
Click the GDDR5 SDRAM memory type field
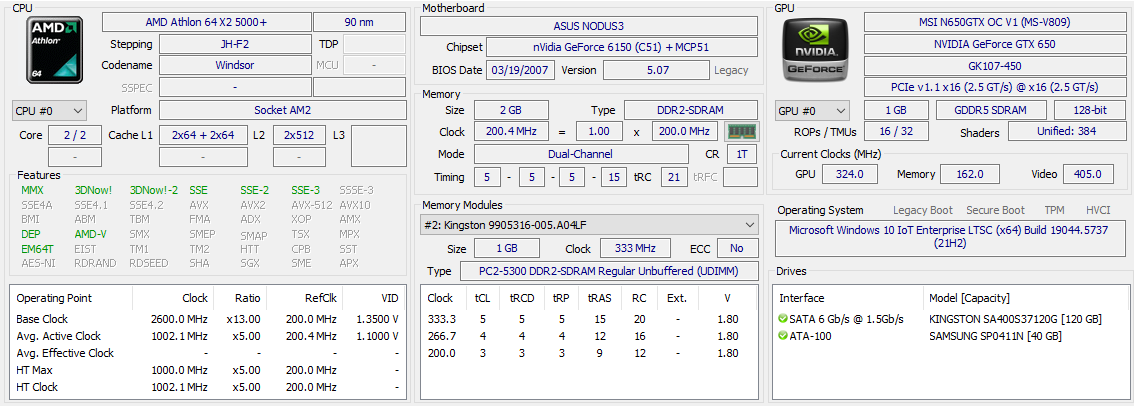(x=991, y=111)
